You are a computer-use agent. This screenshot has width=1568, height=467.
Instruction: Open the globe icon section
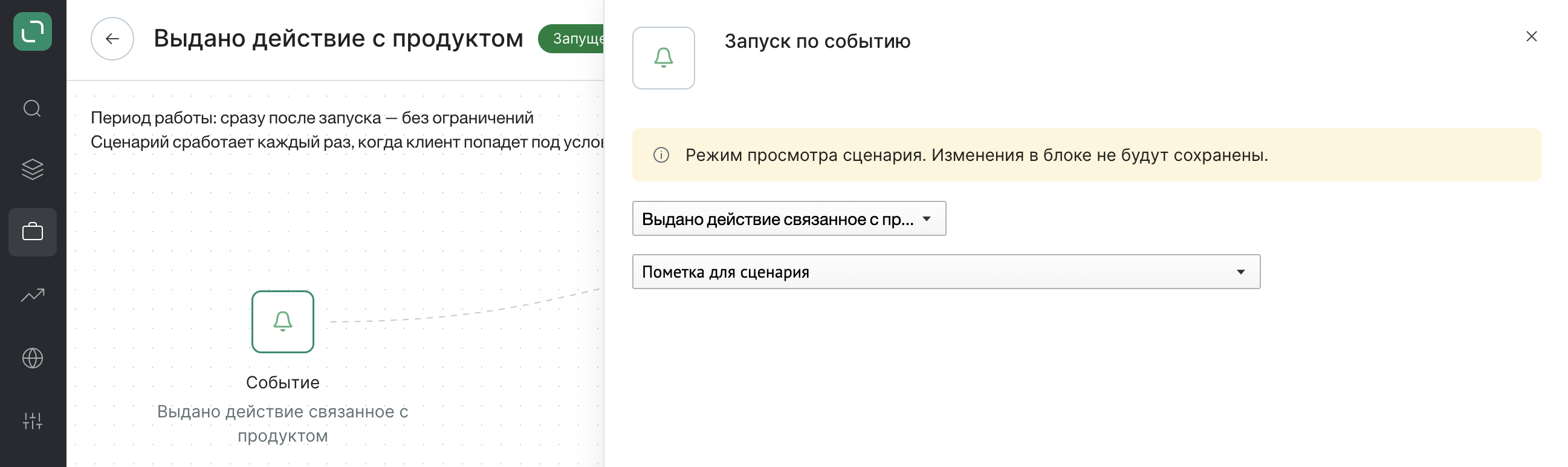click(x=32, y=358)
